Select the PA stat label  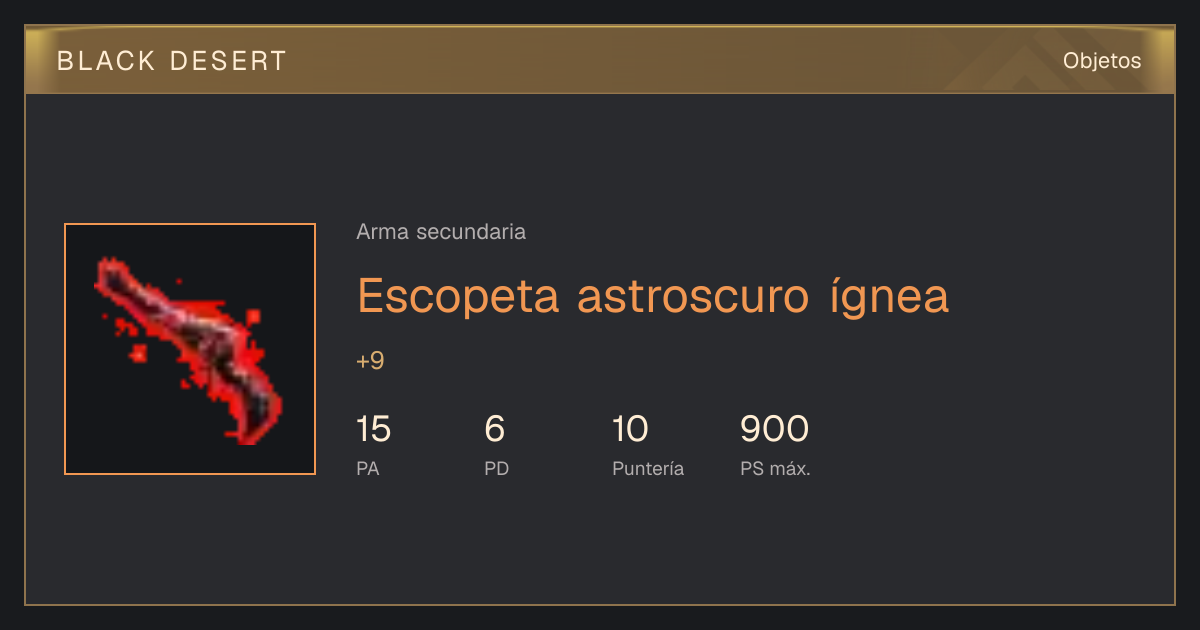coord(368,468)
